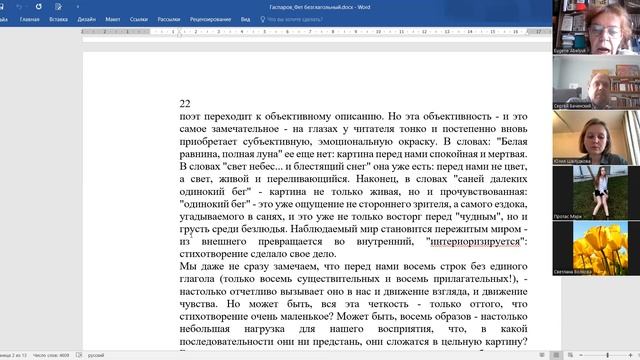Open the Рецензирование tab
The height and width of the screenshot is (360, 640).
(210, 19)
